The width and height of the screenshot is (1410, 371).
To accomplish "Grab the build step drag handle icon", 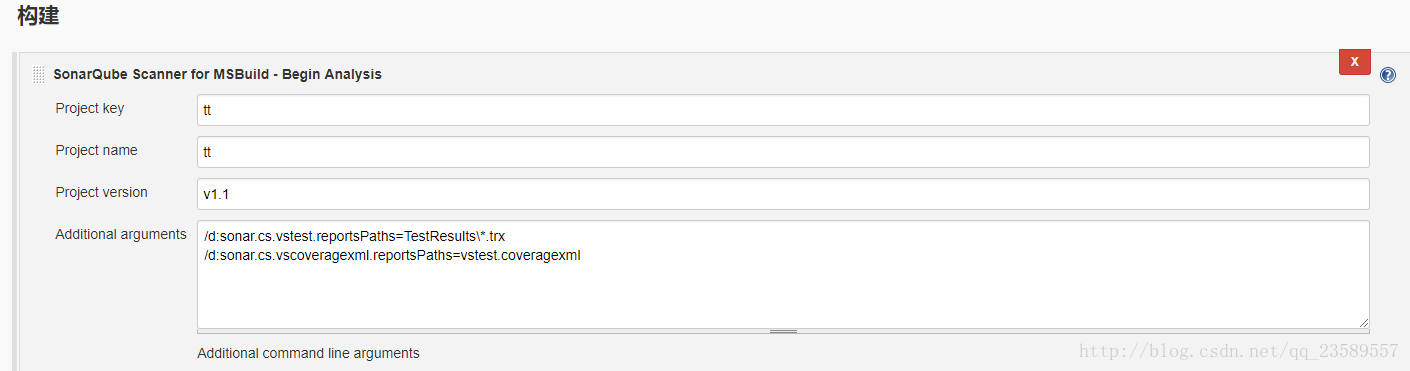I will pos(38,74).
